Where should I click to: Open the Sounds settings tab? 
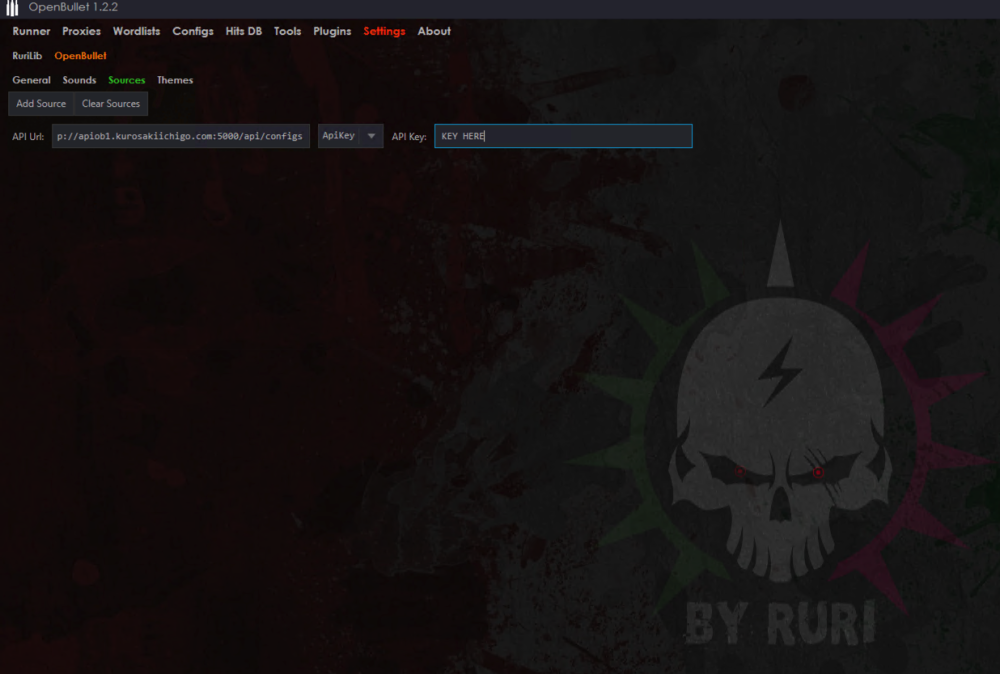78,80
